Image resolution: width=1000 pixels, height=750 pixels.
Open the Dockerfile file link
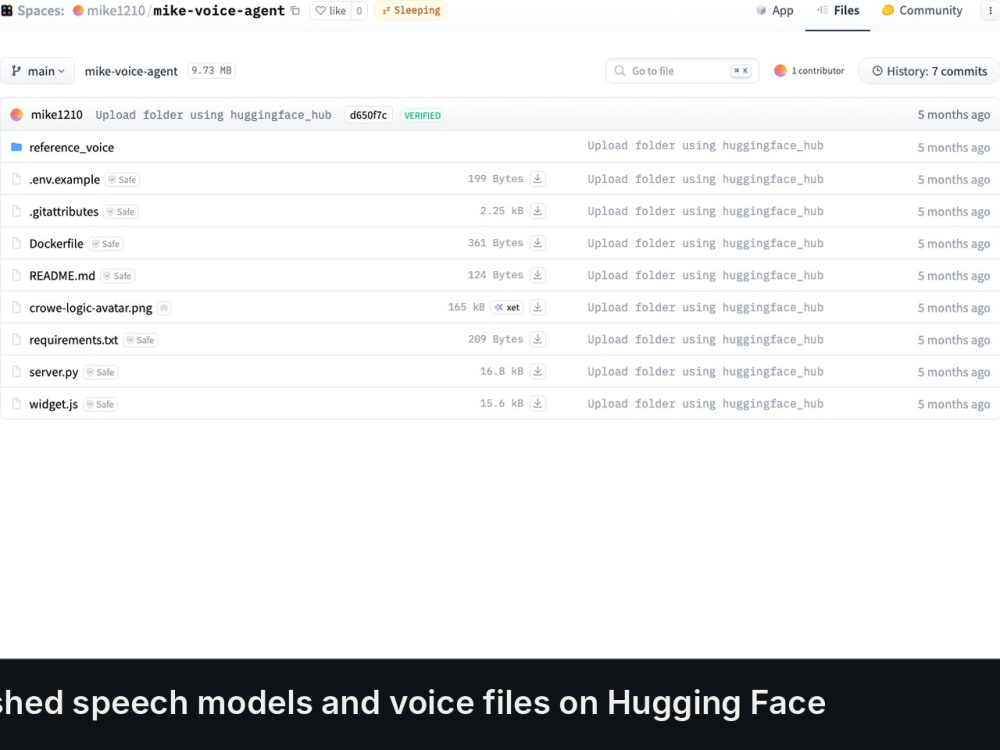56,244
